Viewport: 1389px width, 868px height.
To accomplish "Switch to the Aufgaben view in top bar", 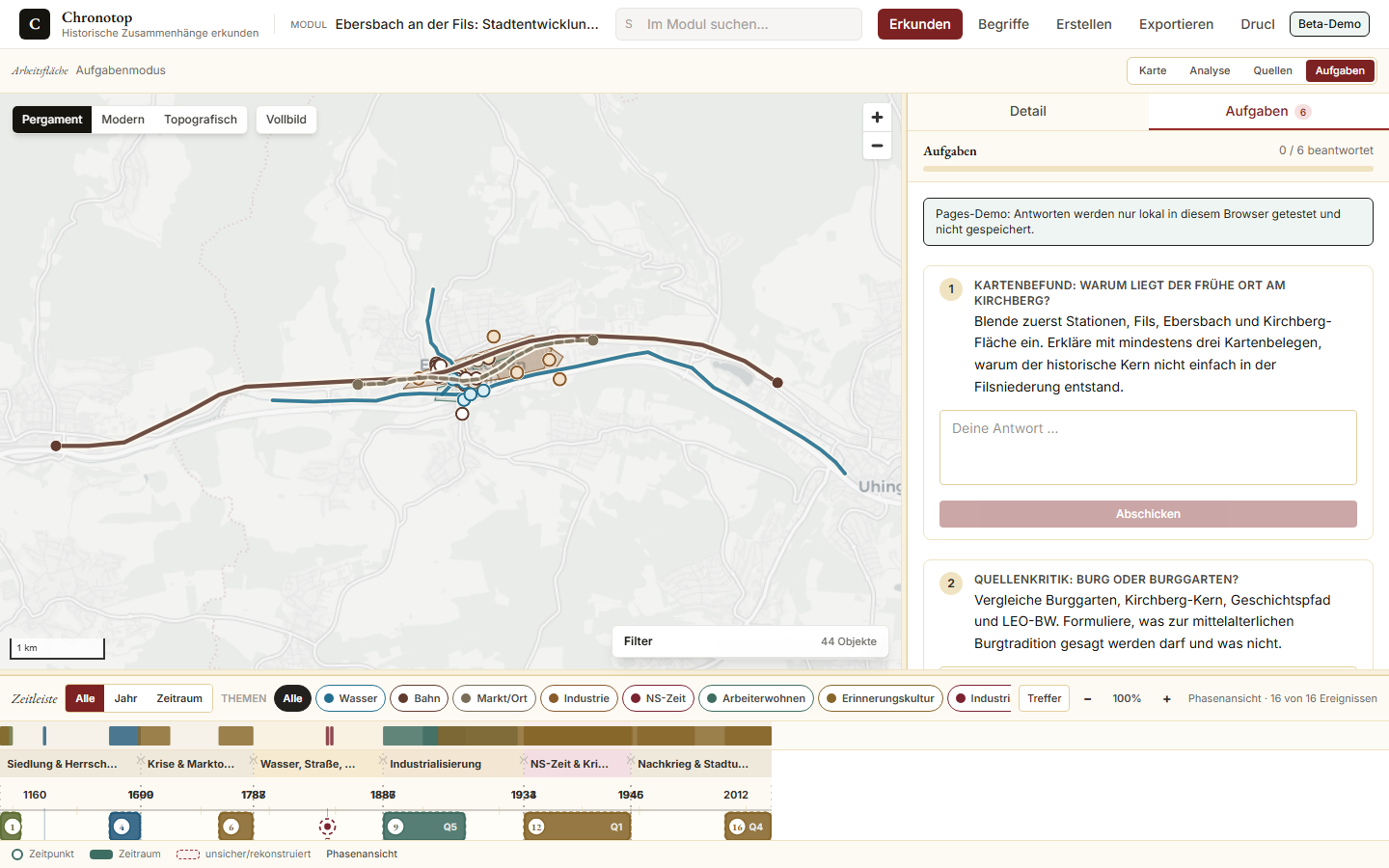I will [1340, 70].
